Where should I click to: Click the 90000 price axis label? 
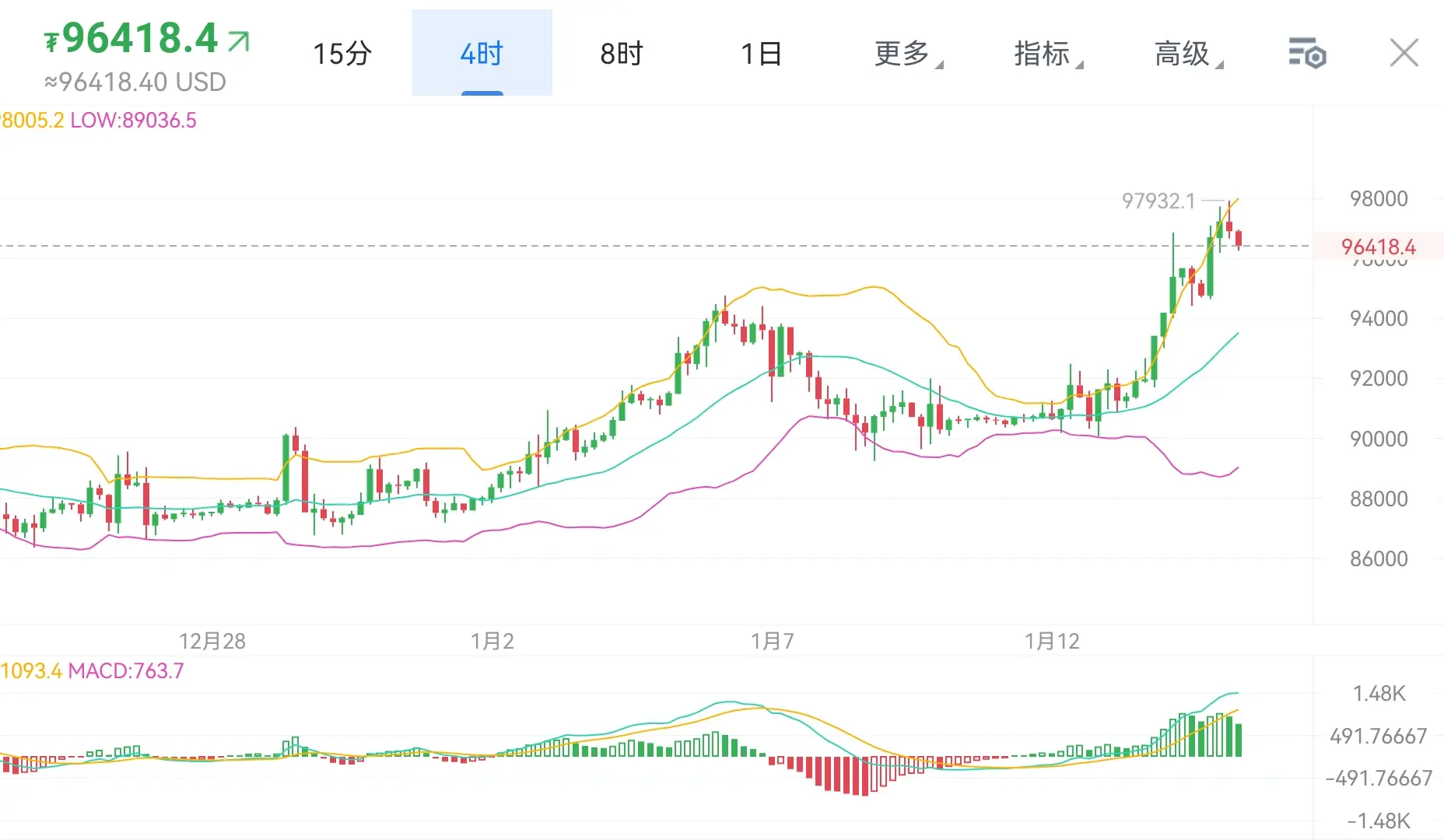click(1379, 439)
